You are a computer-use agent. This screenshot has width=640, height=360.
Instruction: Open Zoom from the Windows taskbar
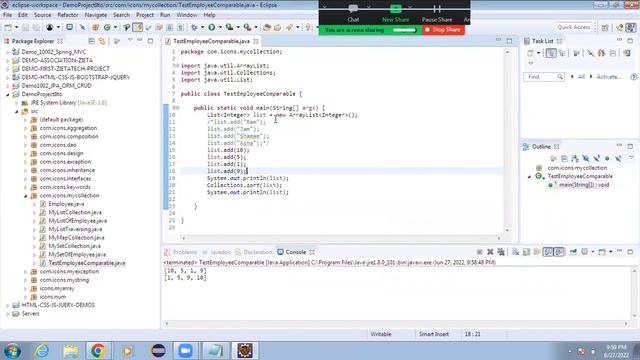pos(185,351)
